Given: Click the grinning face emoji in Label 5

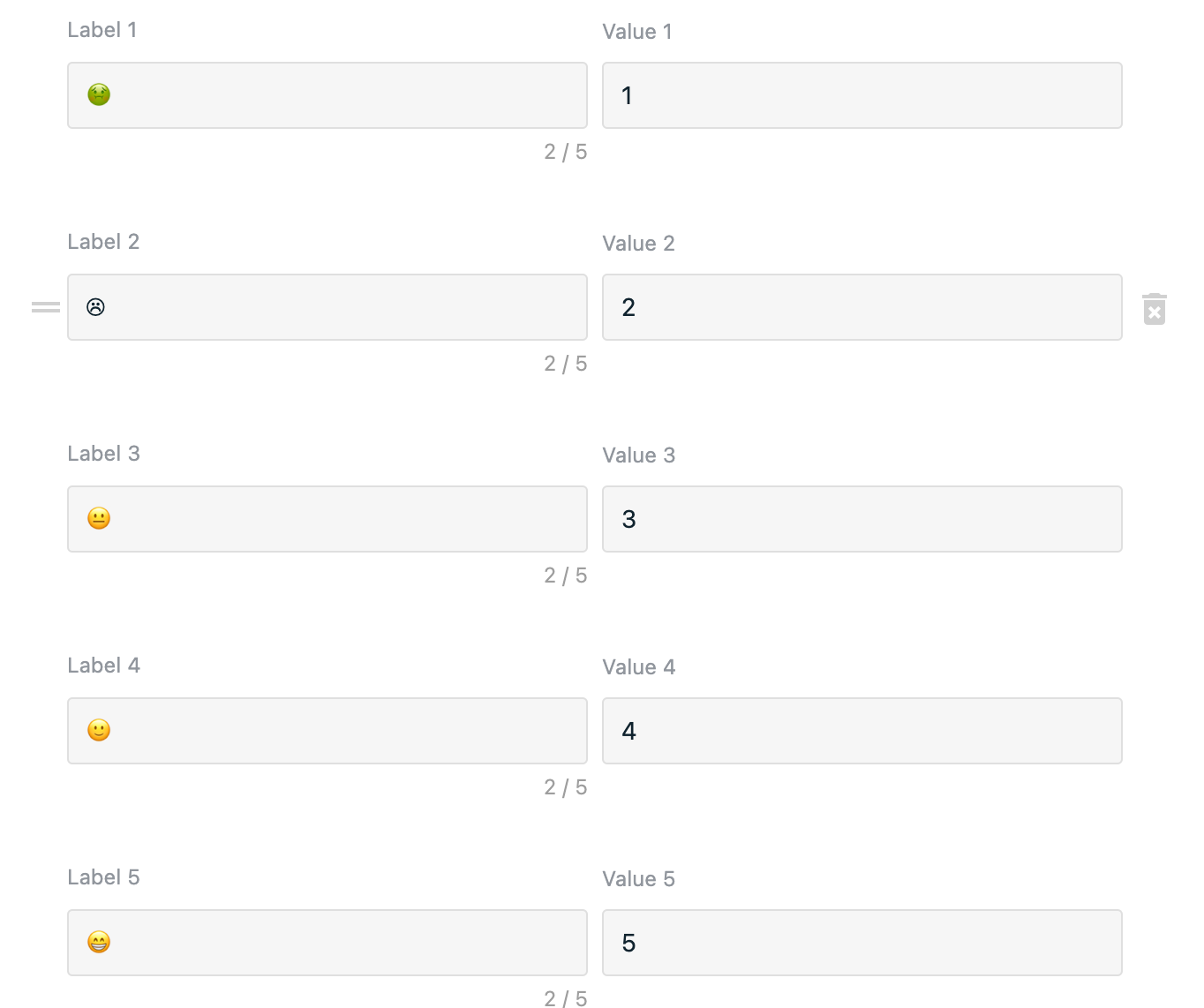Looking at the screenshot, I should click(99, 942).
